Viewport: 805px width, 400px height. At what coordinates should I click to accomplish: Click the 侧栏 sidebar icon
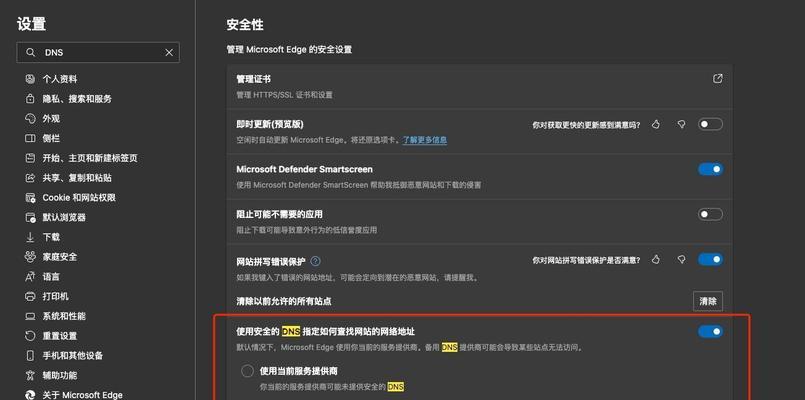[x=30, y=138]
